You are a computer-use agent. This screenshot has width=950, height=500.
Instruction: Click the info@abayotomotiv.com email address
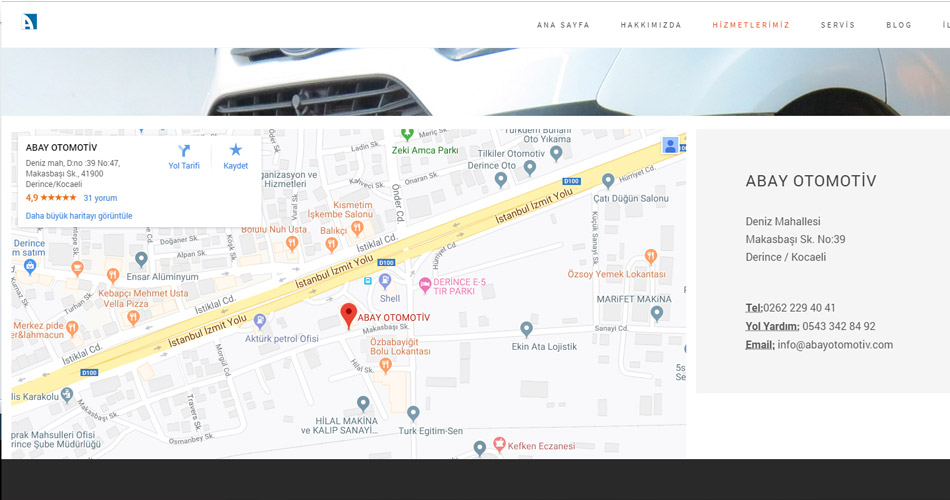pyautogui.click(x=835, y=345)
